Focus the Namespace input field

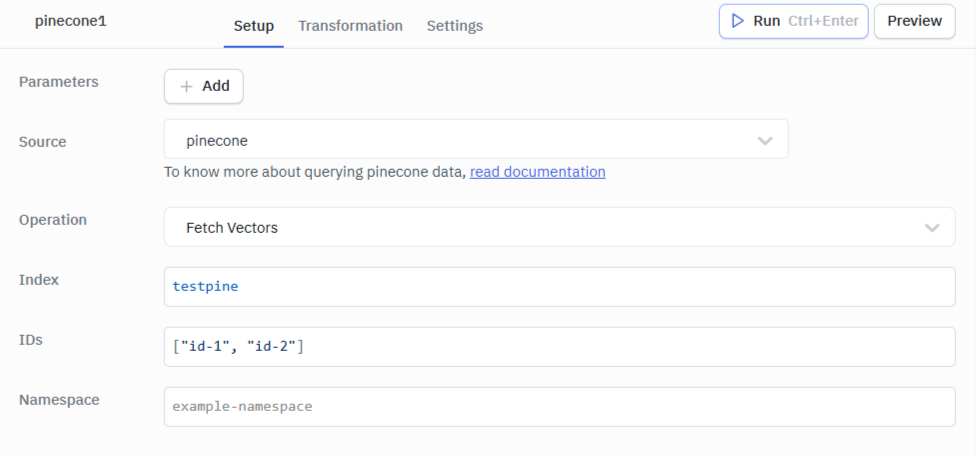coord(560,407)
